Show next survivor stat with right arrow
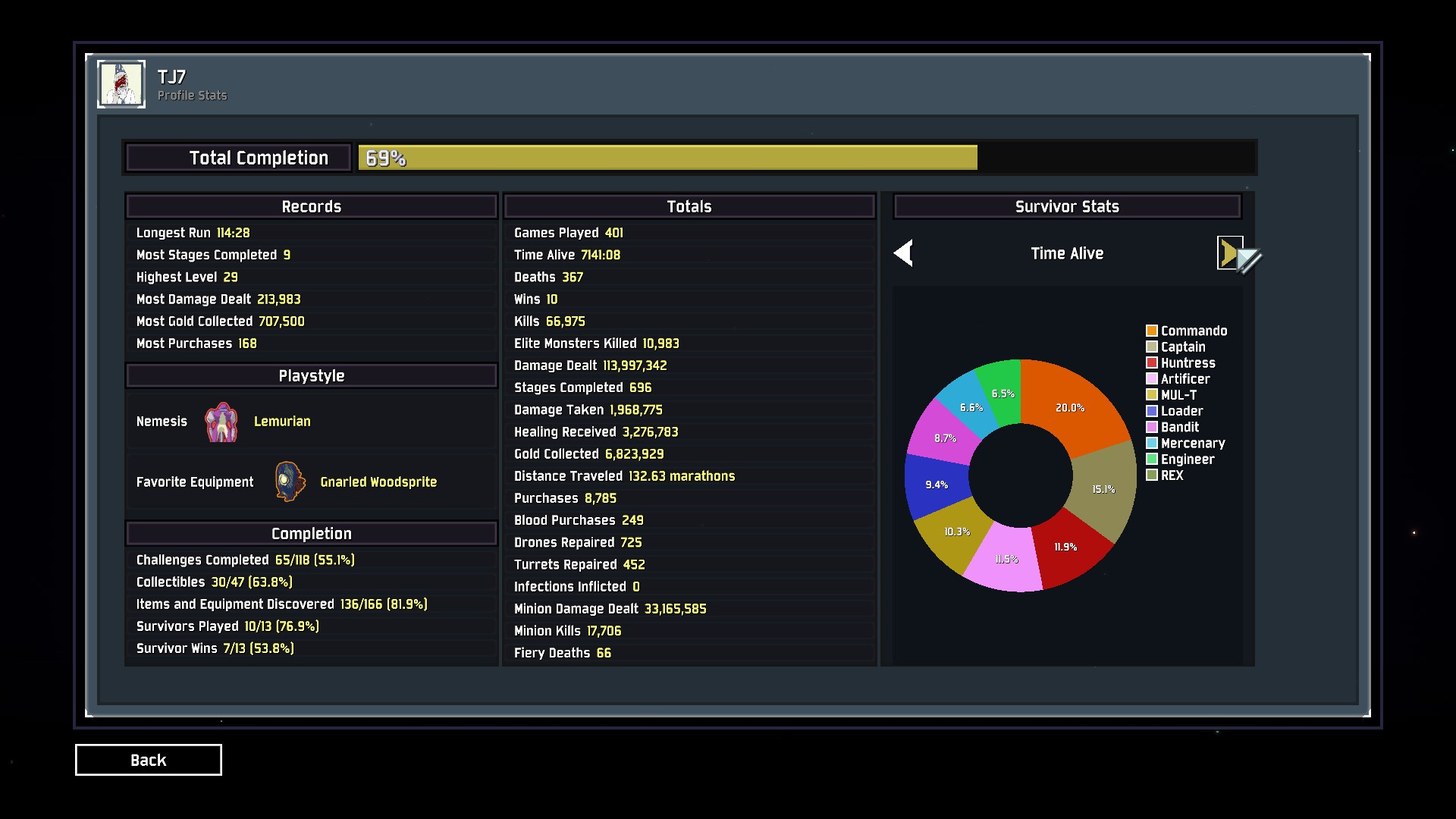This screenshot has height=819, width=1456. (x=1228, y=253)
